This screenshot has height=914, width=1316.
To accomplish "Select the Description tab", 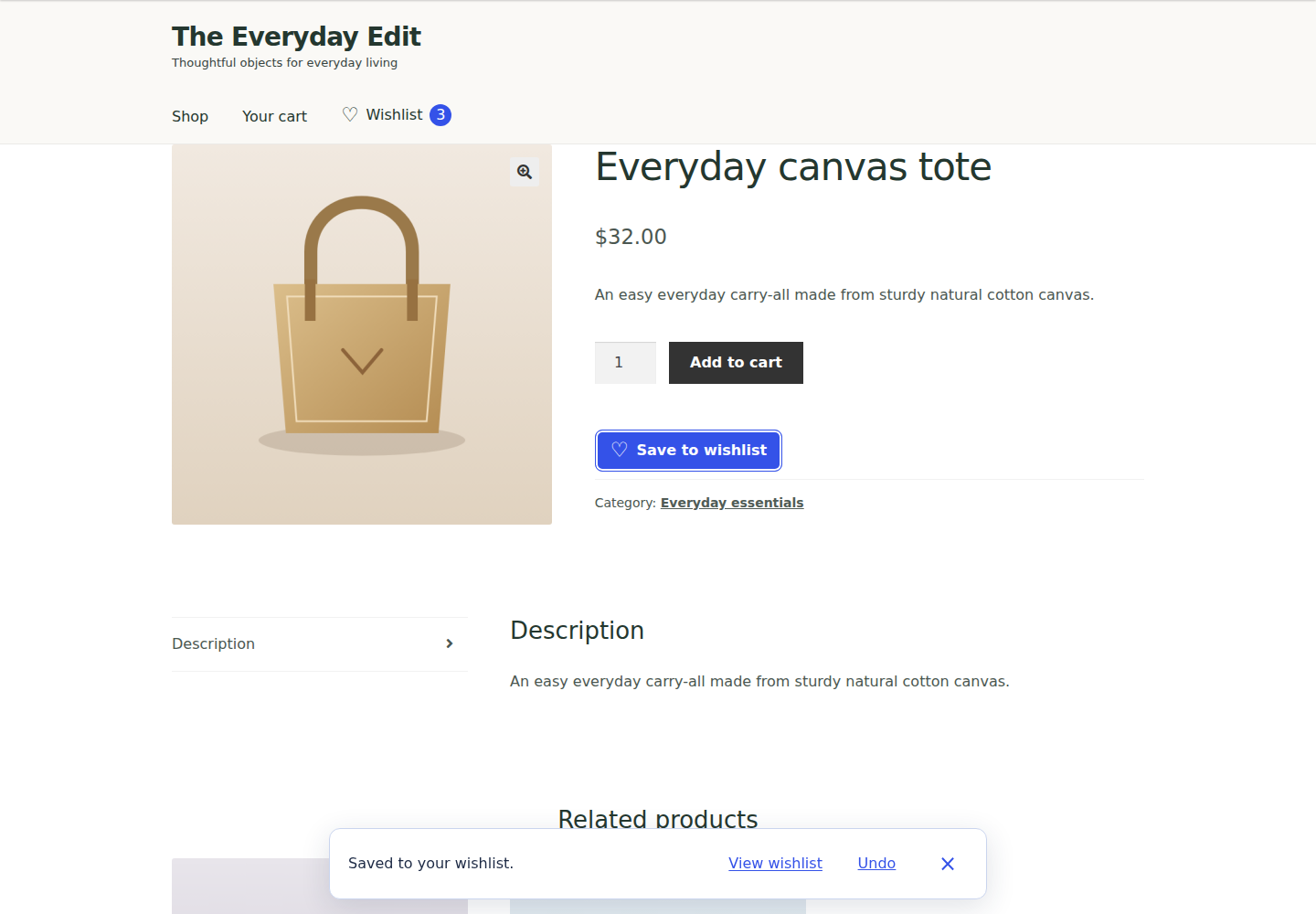I will 320,643.
